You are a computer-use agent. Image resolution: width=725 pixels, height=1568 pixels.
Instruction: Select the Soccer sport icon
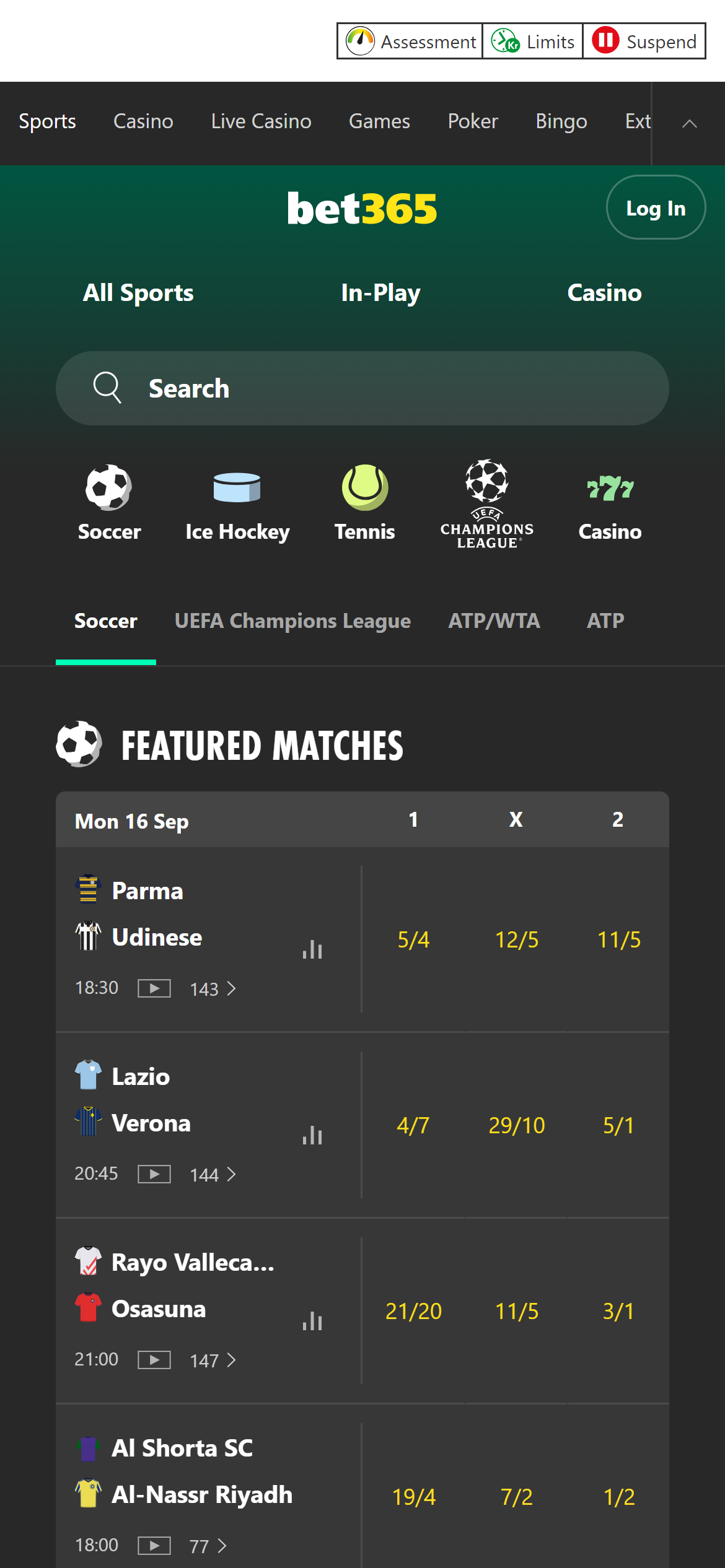point(109,489)
